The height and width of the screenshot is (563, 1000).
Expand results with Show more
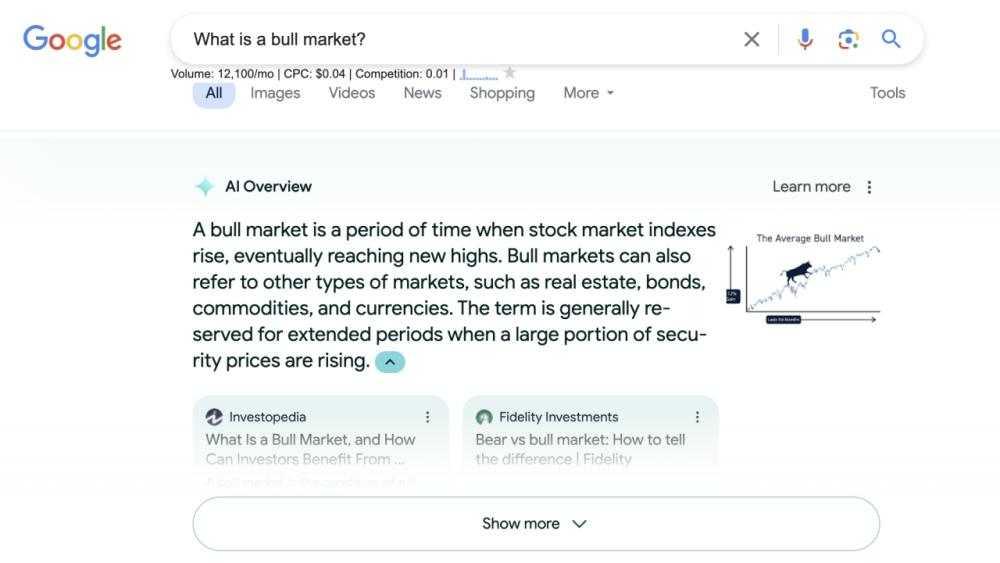pos(535,524)
